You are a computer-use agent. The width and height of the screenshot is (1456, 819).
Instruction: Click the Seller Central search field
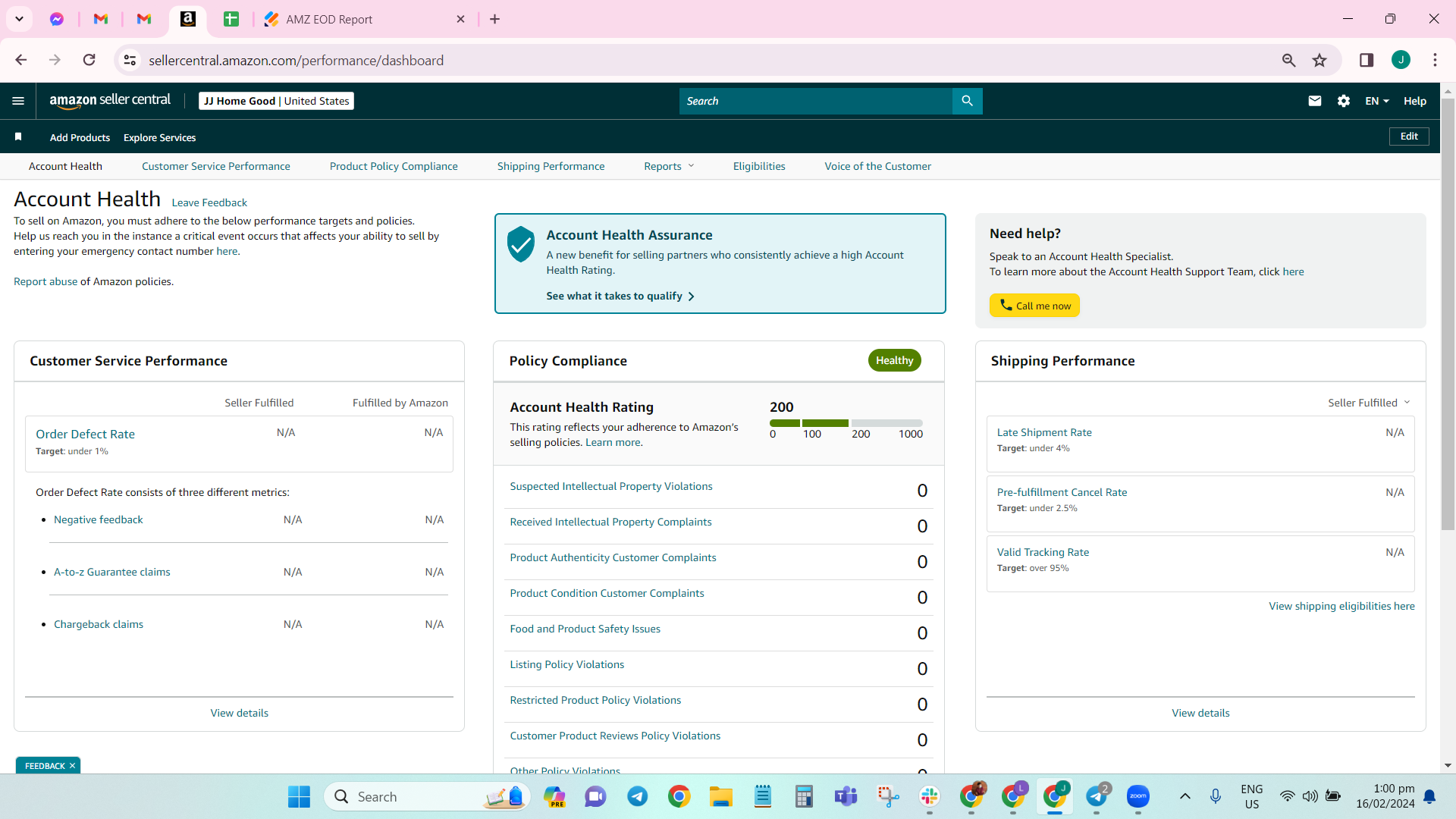(x=815, y=101)
